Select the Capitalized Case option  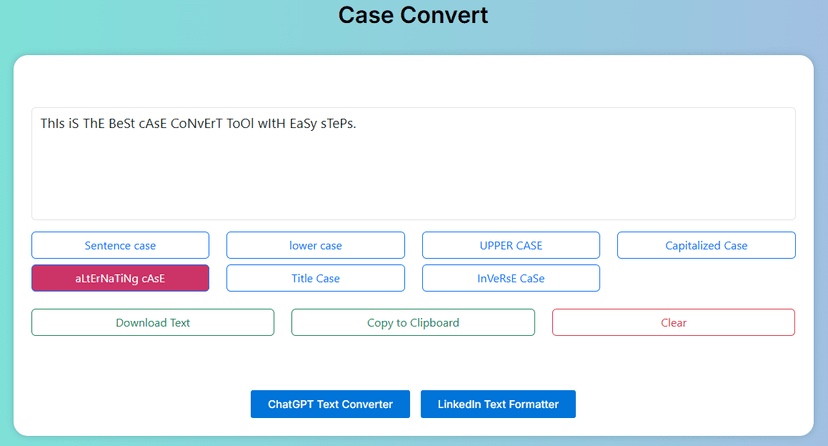(706, 245)
